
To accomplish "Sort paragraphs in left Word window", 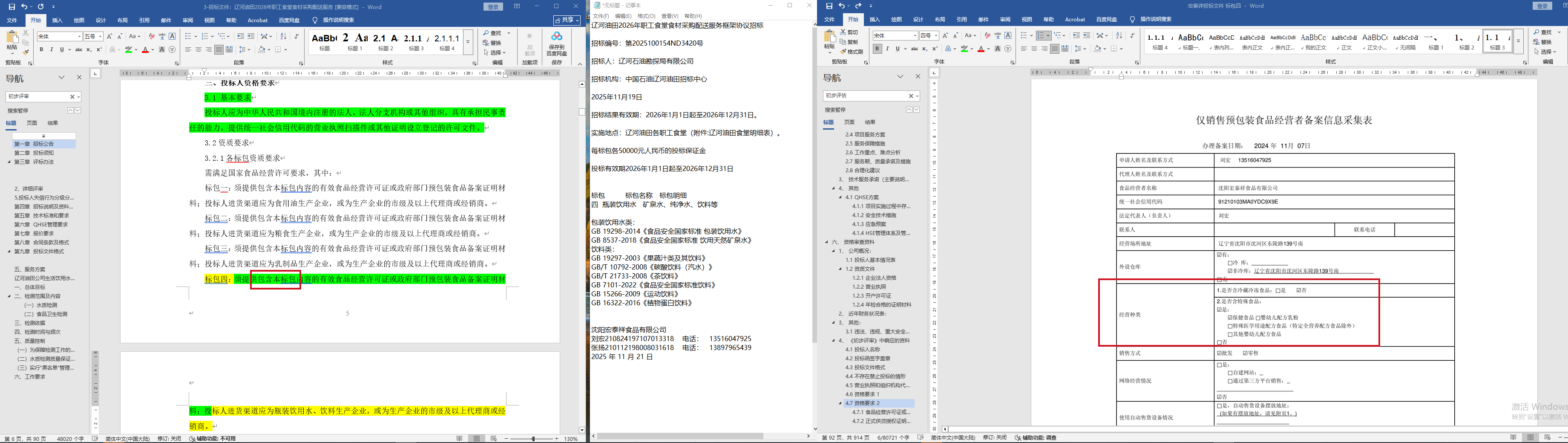I will coord(283,37).
